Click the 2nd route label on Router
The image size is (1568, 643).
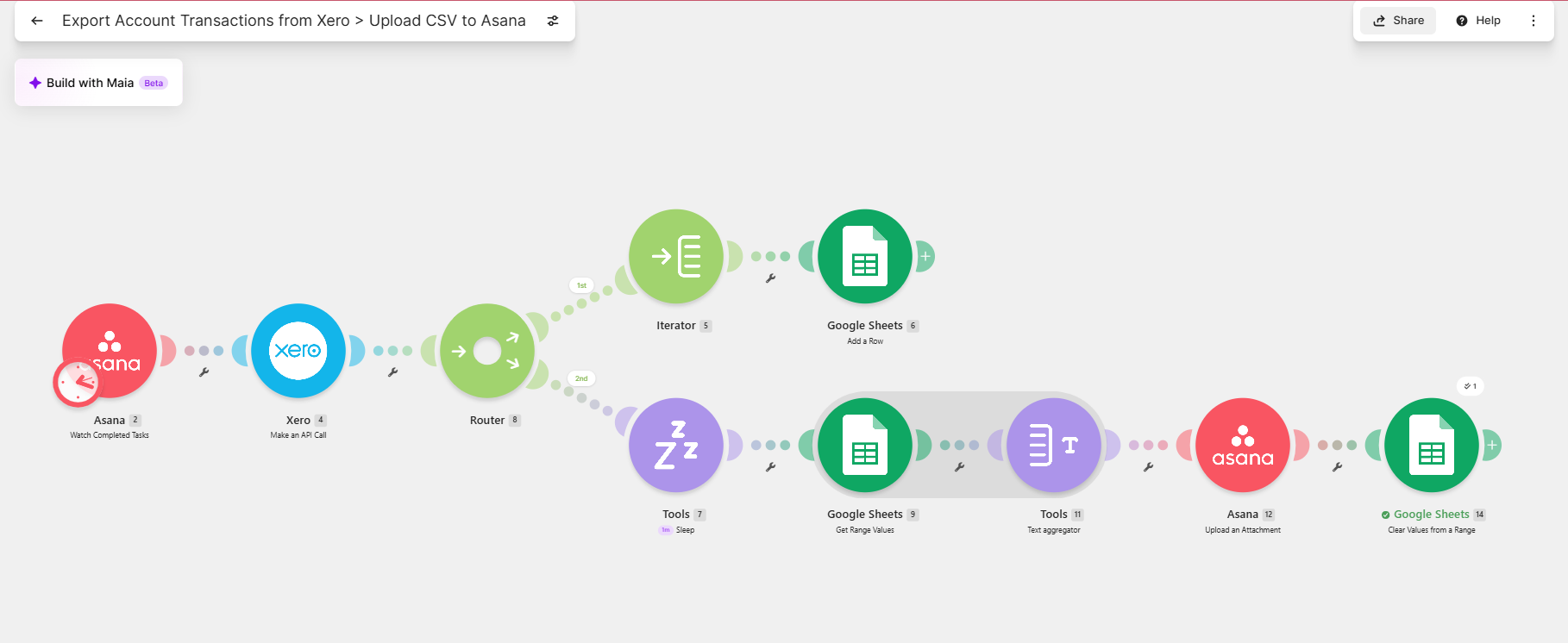point(581,378)
